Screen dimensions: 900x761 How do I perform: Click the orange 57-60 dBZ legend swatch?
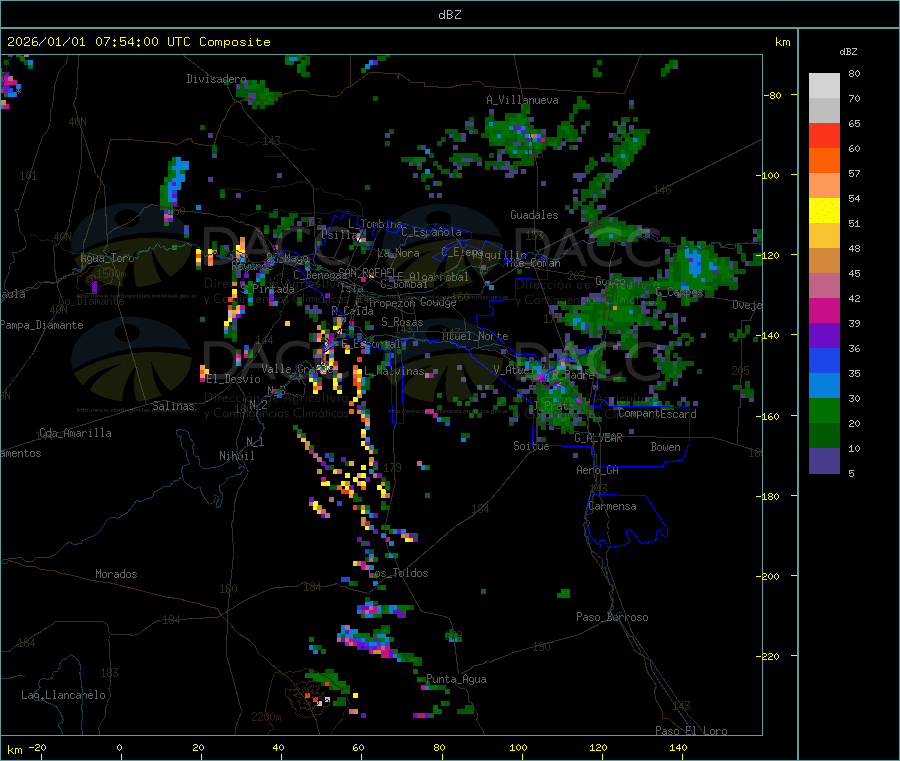(x=824, y=161)
